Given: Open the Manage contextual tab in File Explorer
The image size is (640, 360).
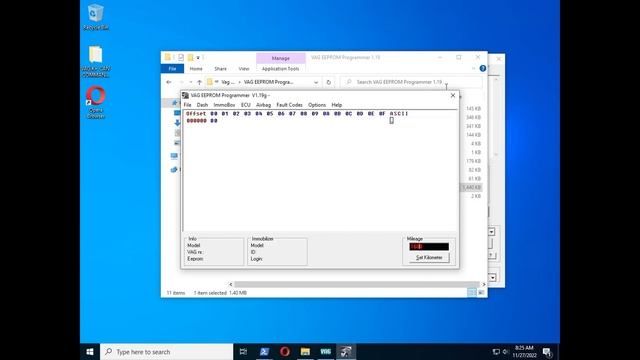Looking at the screenshot, I should pos(281,58).
